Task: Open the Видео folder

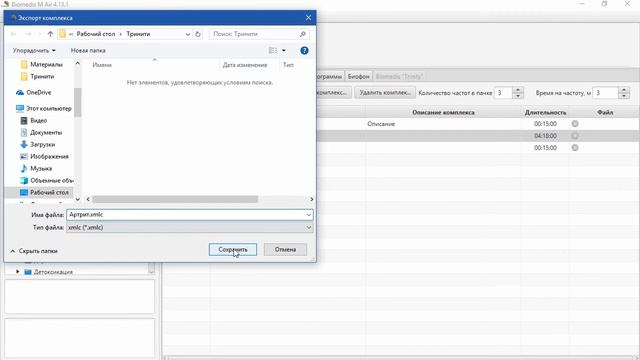Action: pos(34,120)
